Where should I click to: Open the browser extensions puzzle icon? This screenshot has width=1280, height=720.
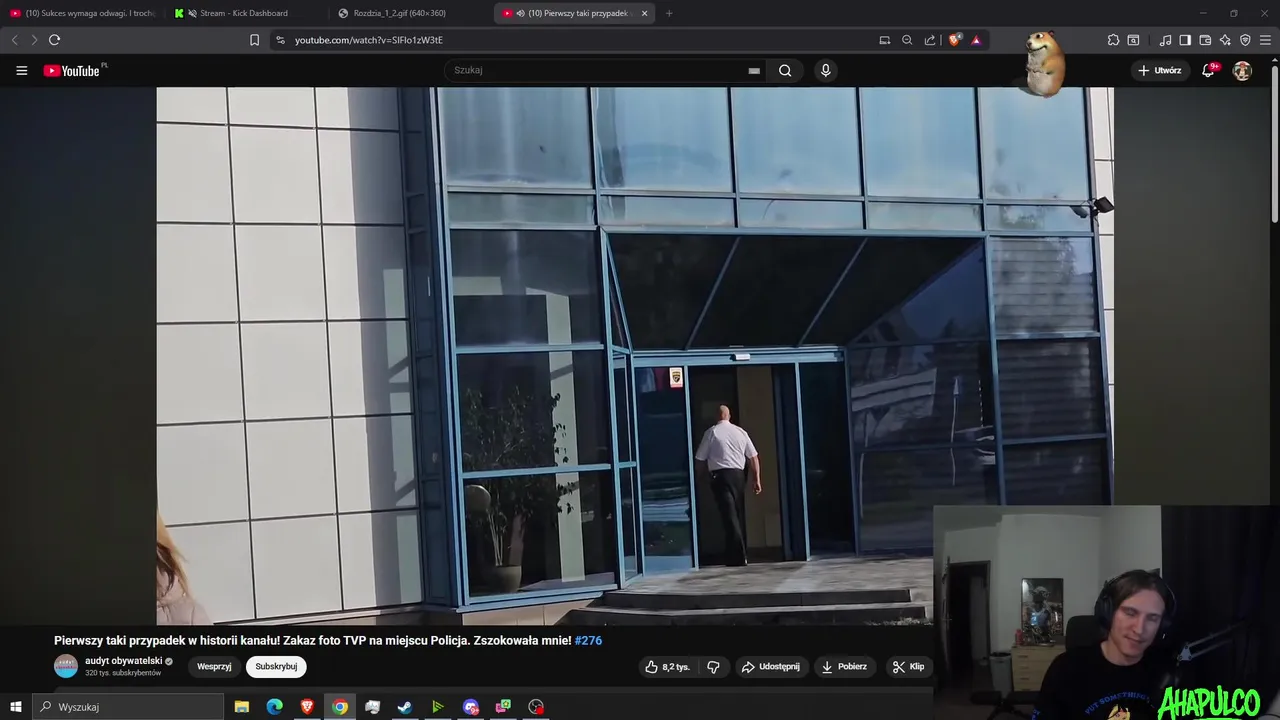pyautogui.click(x=1113, y=40)
